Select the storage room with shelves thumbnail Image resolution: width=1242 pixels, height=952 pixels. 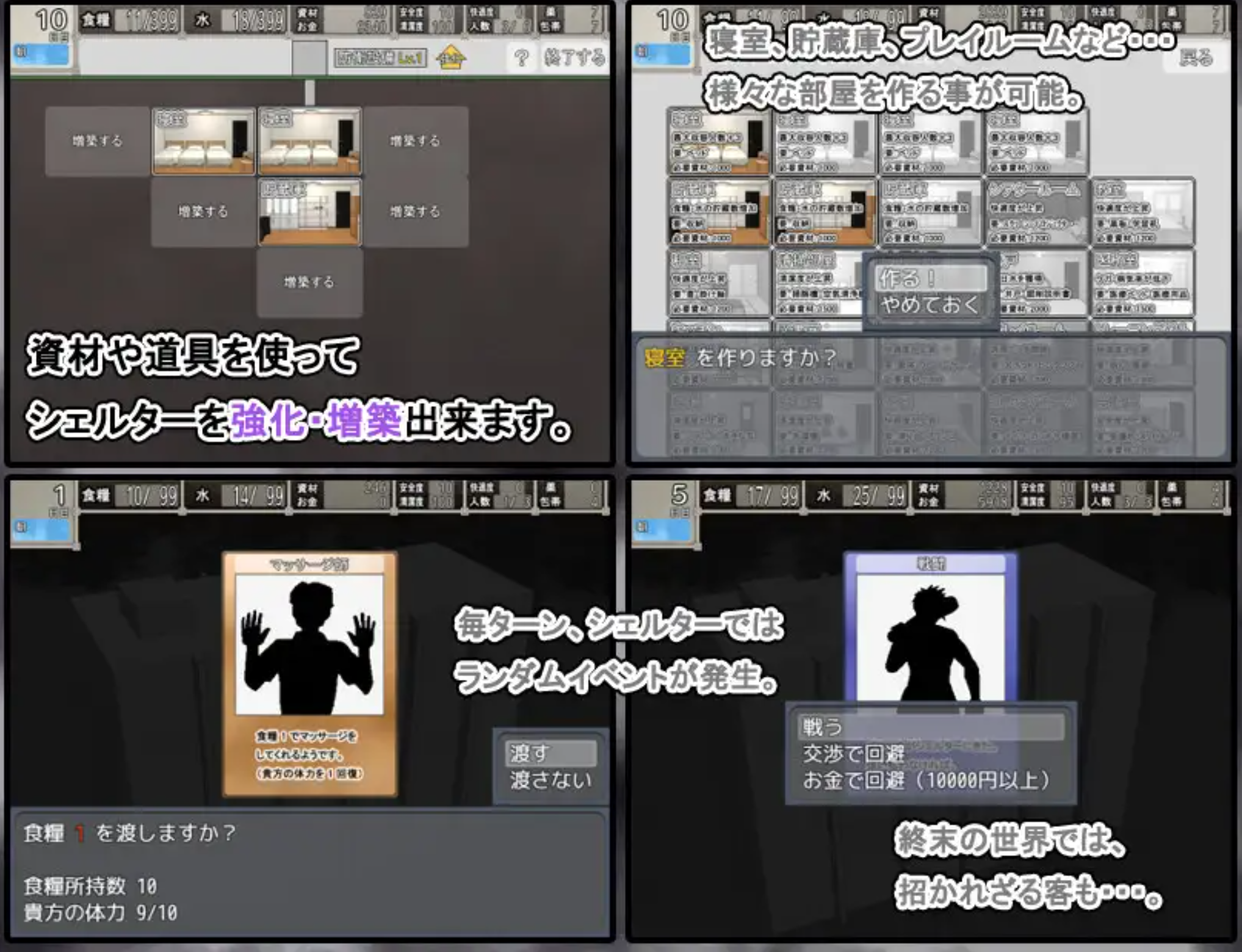[310, 212]
